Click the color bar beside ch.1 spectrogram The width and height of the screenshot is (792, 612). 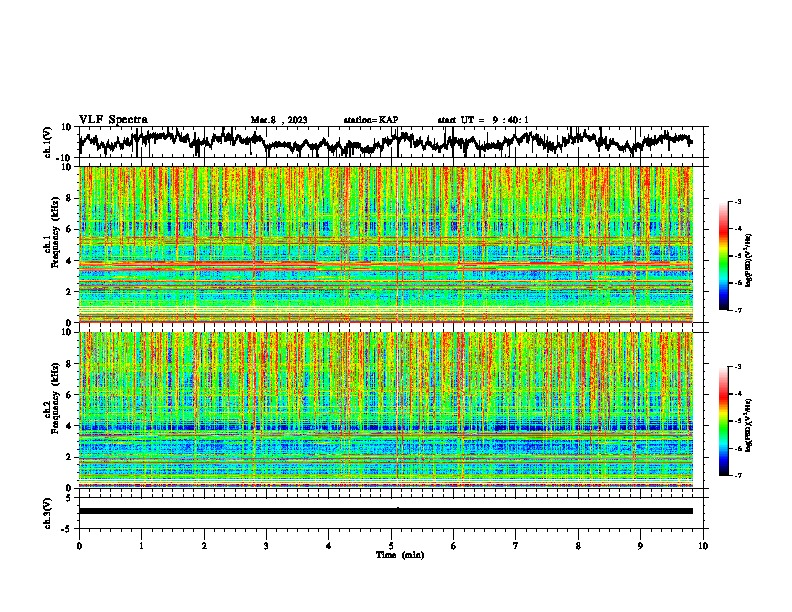(724, 256)
